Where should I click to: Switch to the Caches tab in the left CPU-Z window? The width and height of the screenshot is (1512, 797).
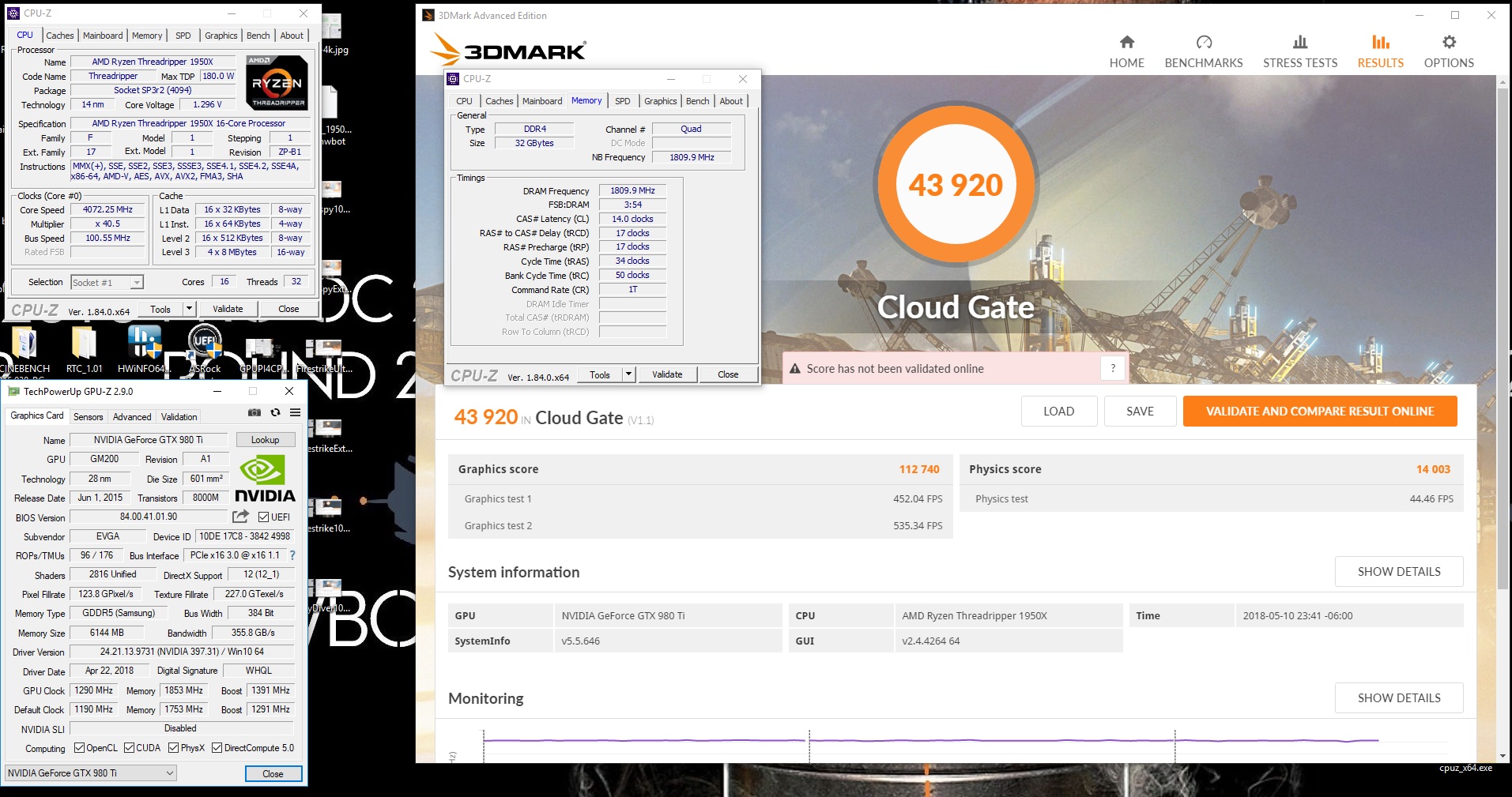pos(59,36)
